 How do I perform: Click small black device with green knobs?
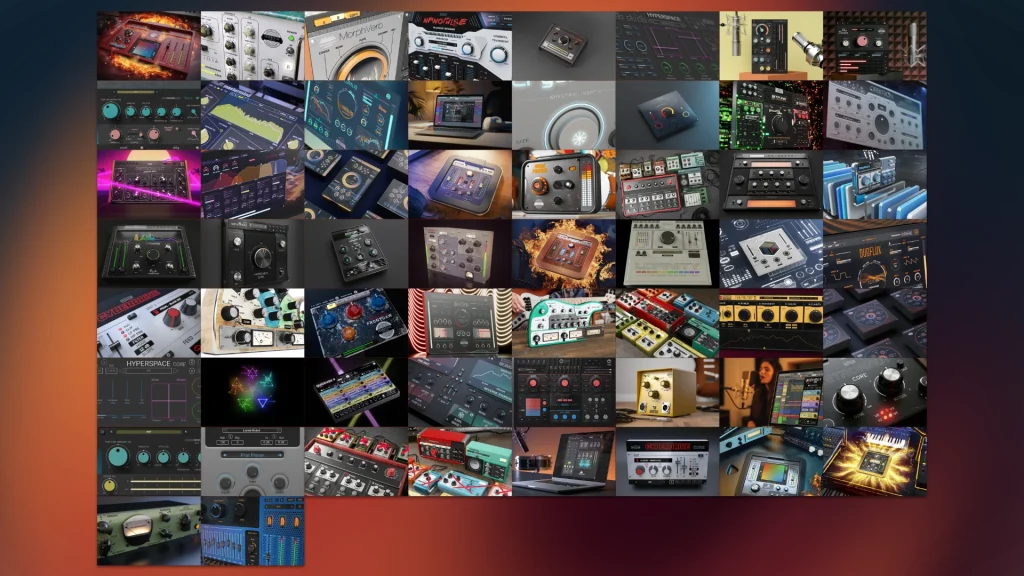[x=356, y=253]
